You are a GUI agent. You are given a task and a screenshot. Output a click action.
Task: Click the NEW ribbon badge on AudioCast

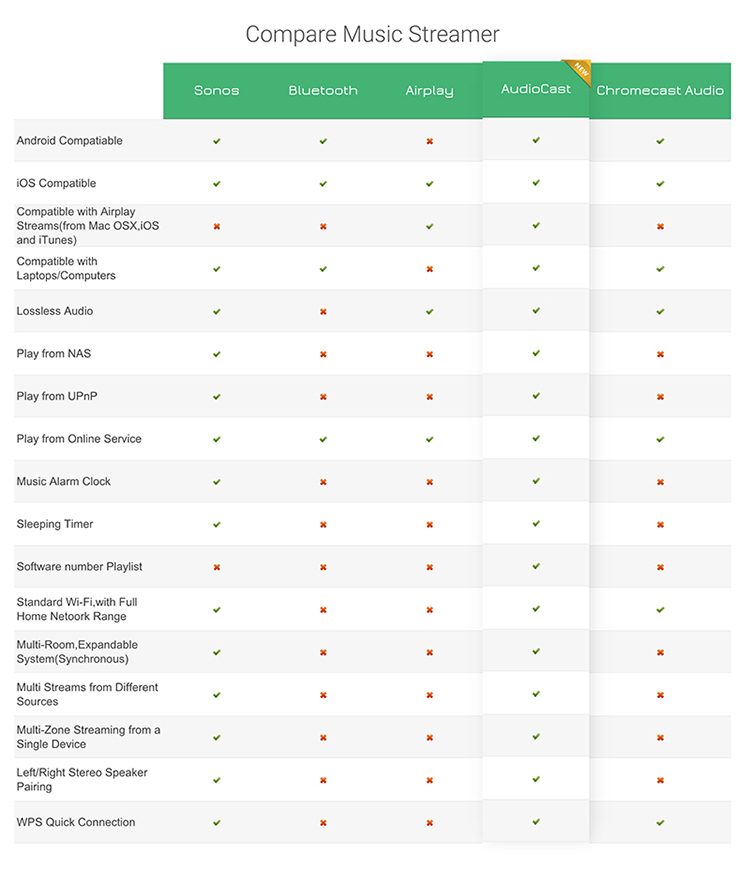point(579,71)
